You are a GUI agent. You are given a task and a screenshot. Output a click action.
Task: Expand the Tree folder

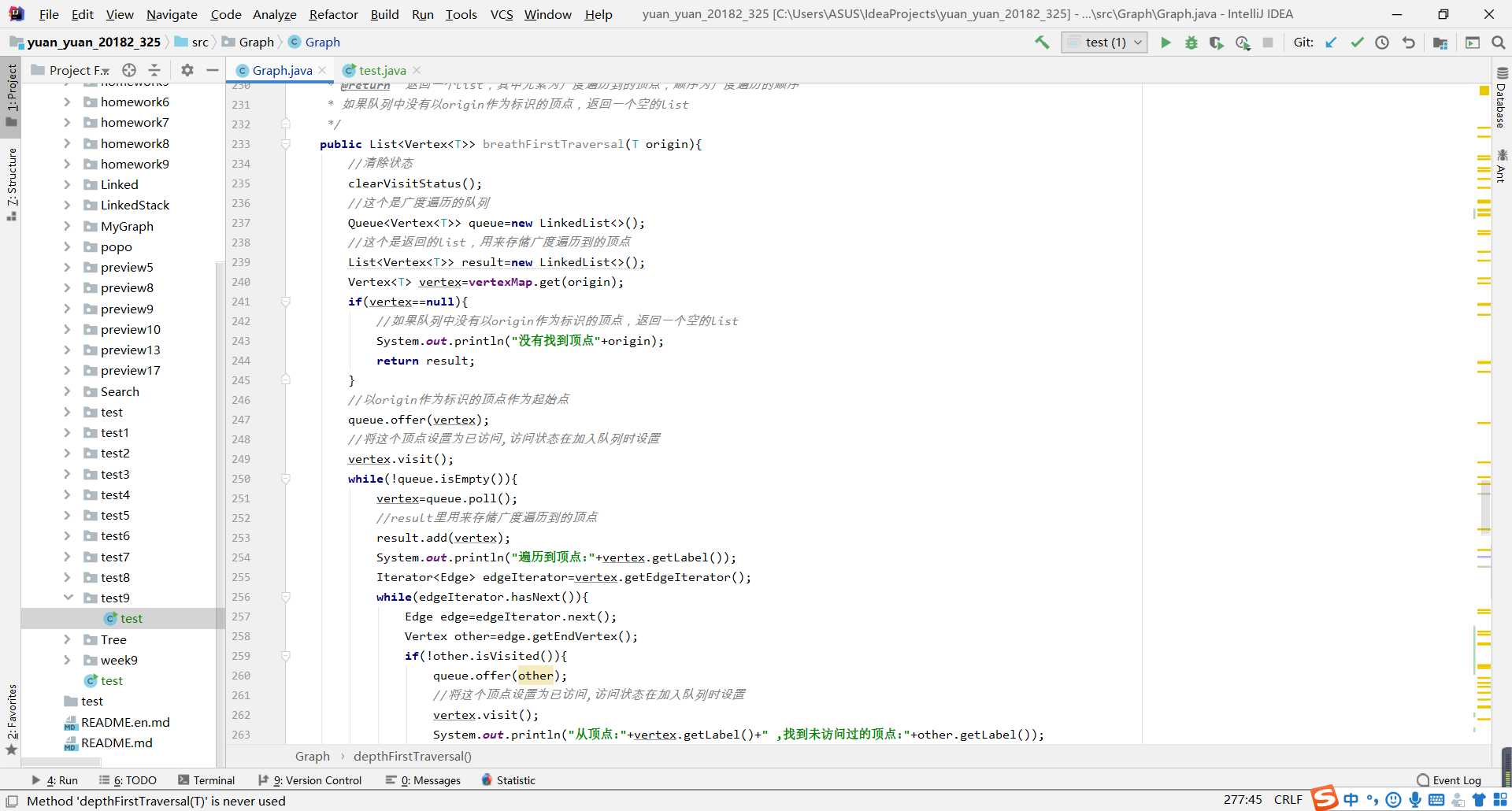coord(67,639)
